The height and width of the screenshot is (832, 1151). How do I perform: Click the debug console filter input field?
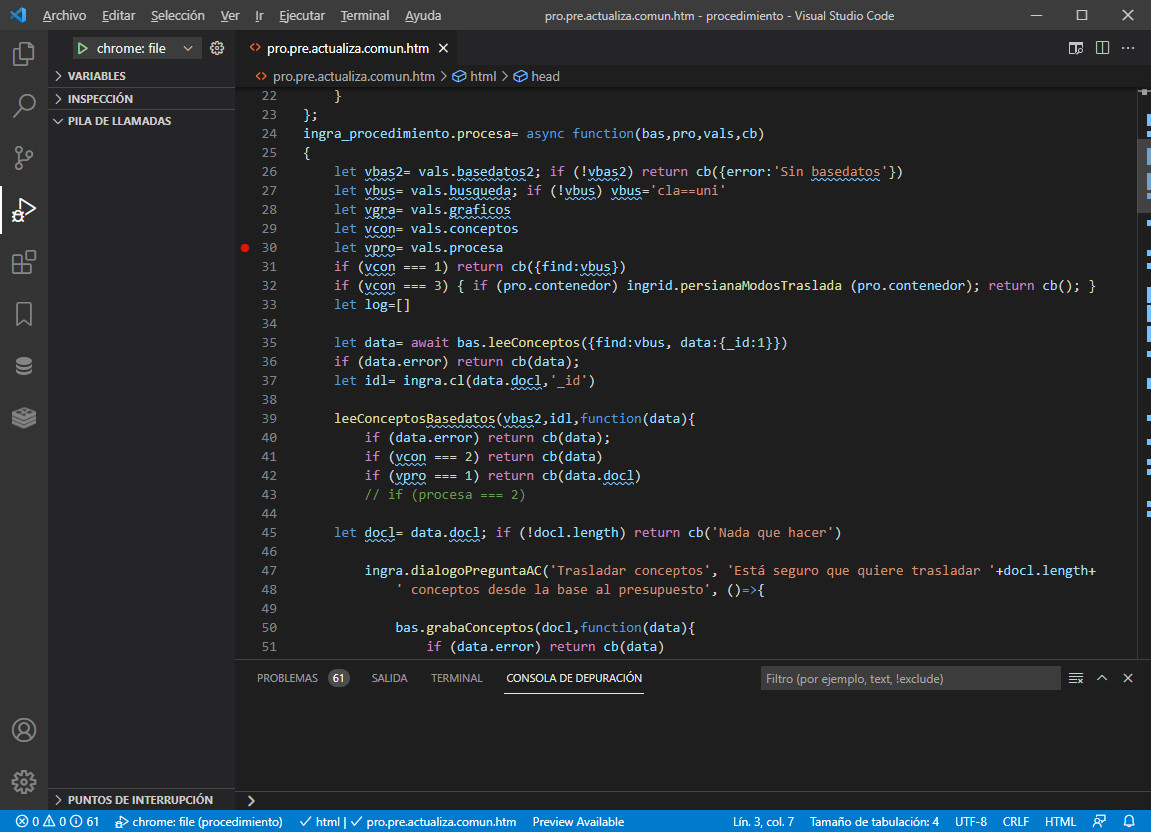tap(909, 678)
